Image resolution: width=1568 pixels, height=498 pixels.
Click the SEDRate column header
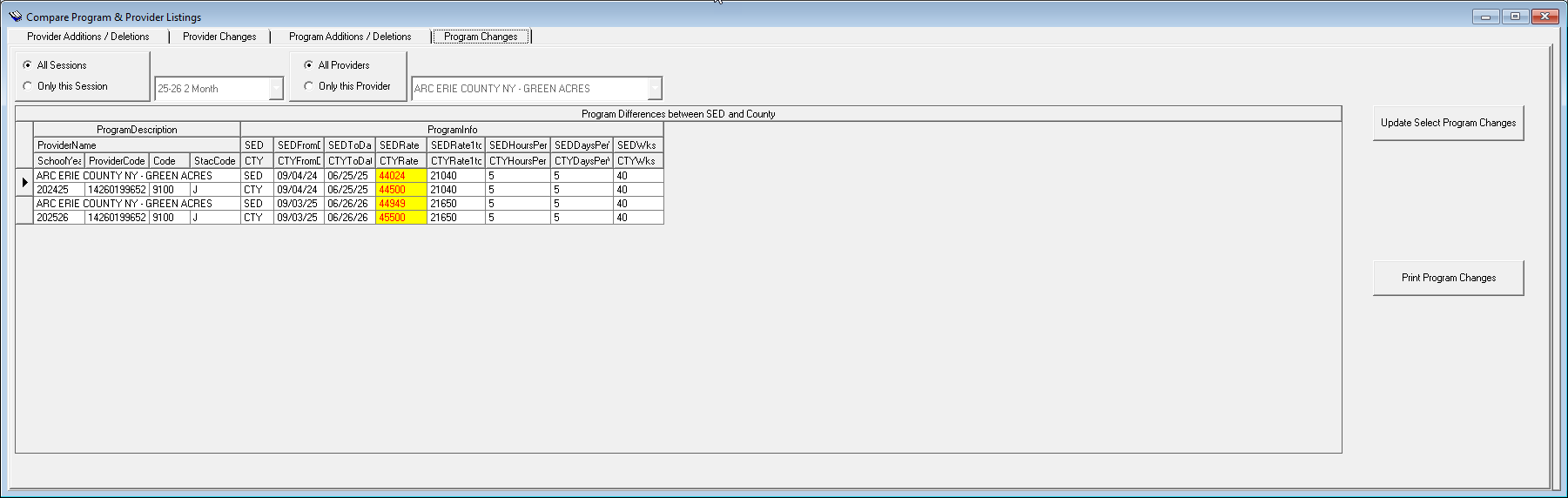pos(400,145)
